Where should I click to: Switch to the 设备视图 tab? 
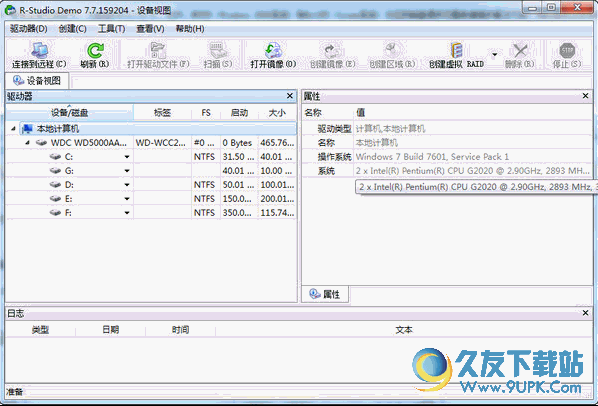37,81
